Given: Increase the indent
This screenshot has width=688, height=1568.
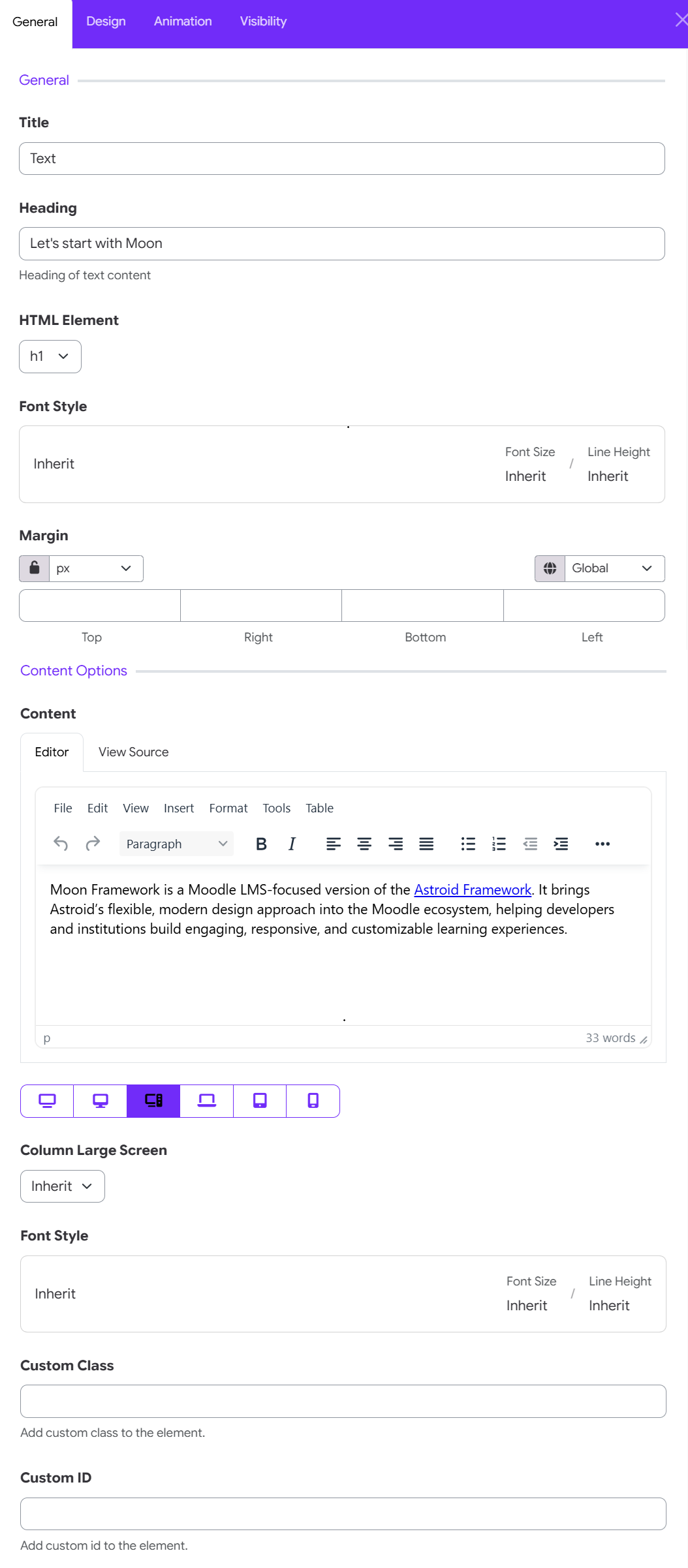Looking at the screenshot, I should point(561,844).
